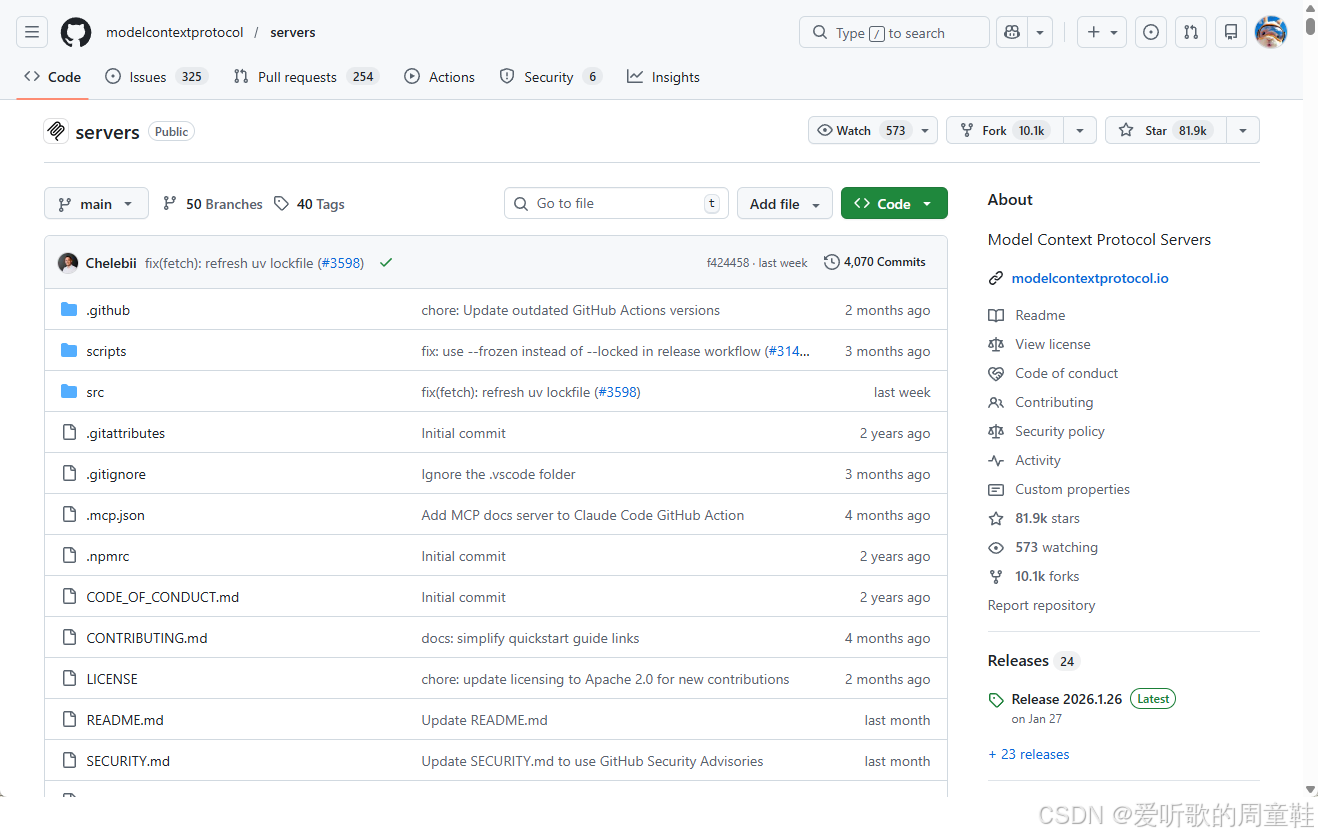Open the scripts folder icon
Image resolution: width=1318 pixels, height=837 pixels.
click(69, 351)
